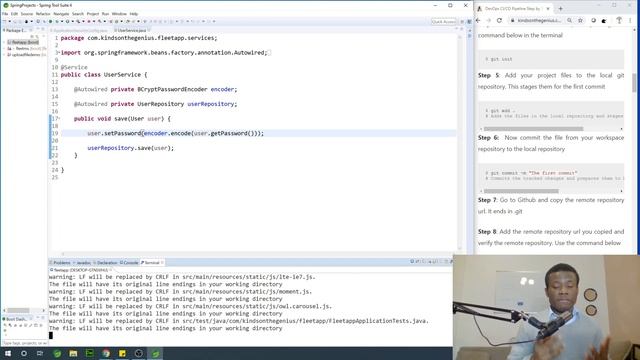The height and width of the screenshot is (360, 640).
Task: Click the green Run toolbar button
Action: [67, 21]
